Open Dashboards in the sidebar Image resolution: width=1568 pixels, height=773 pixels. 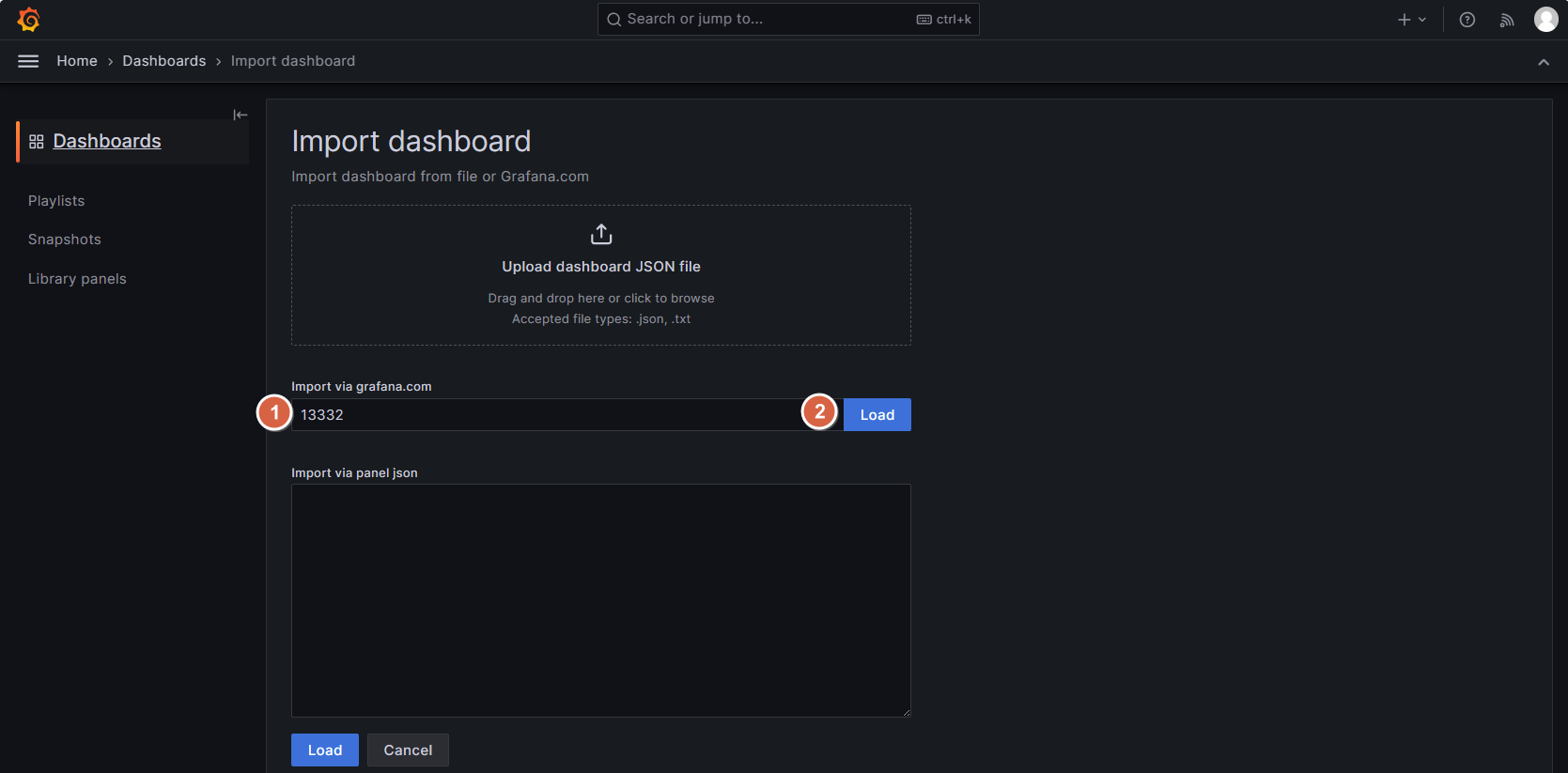(x=107, y=141)
